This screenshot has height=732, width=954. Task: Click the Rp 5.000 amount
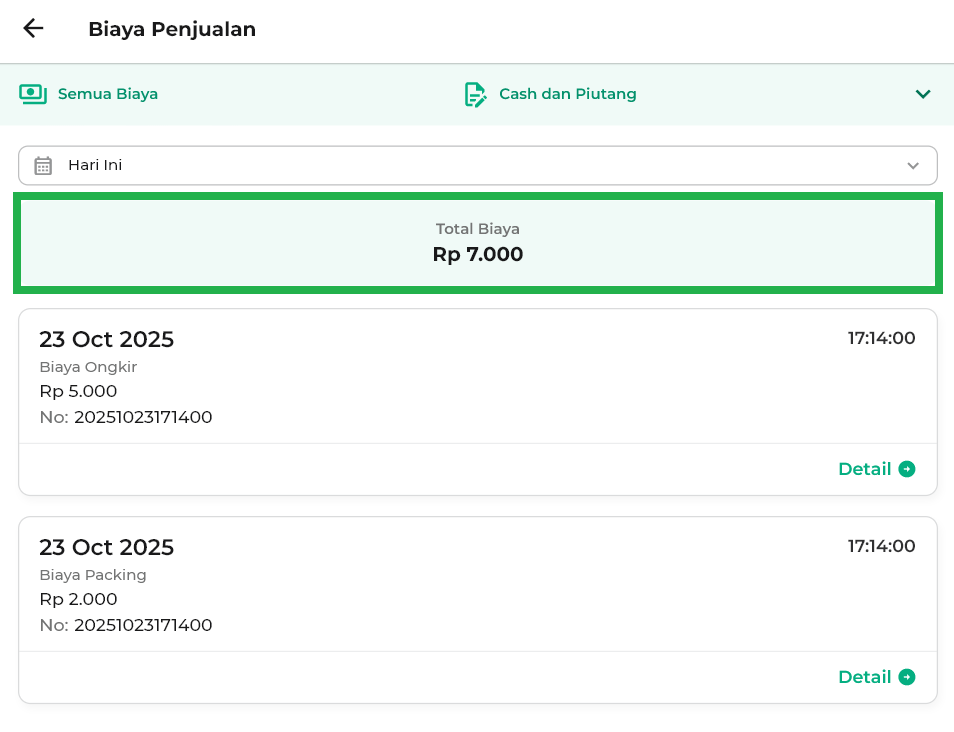[x=78, y=391]
